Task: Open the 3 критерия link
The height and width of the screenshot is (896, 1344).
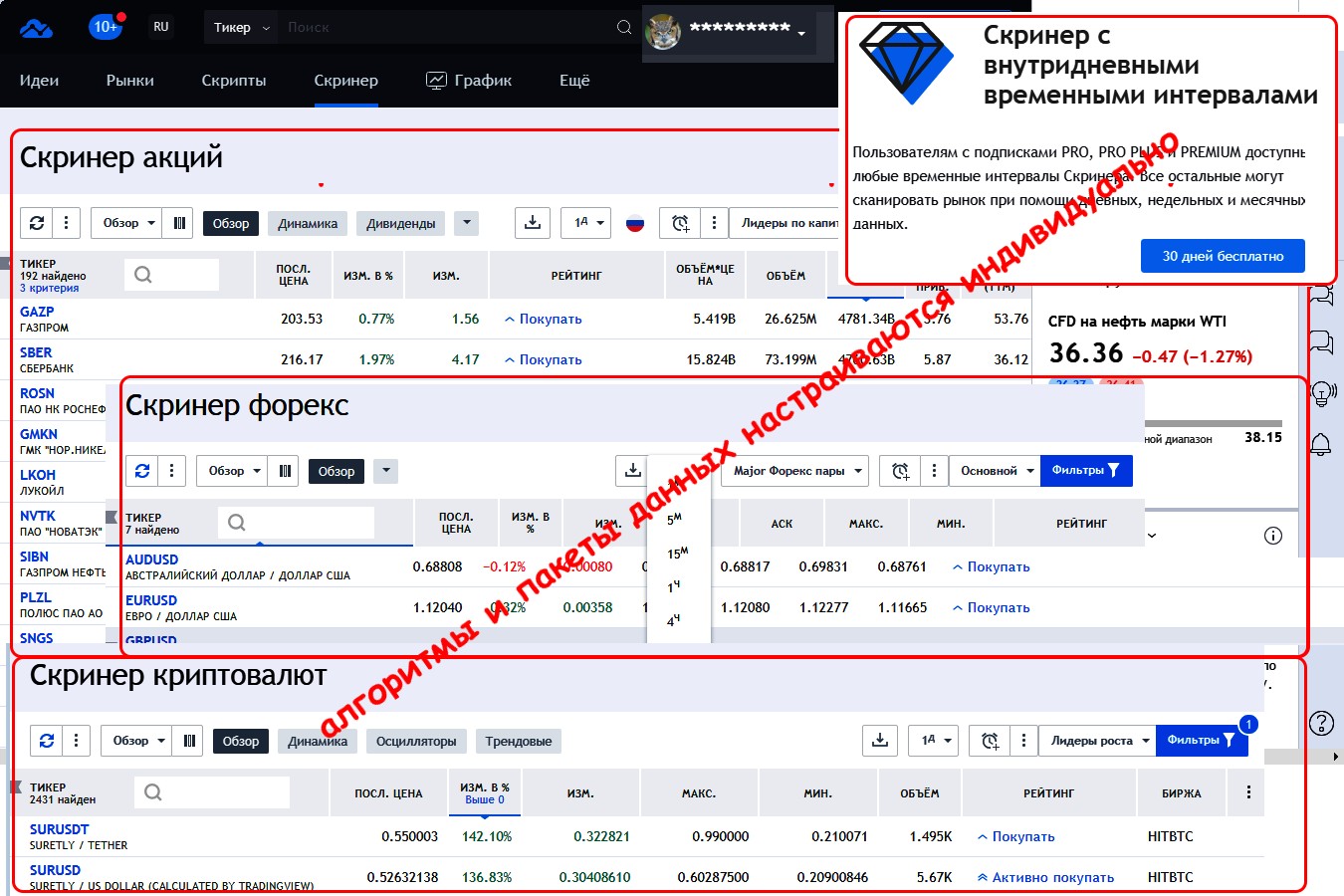Action: pyautogui.click(x=49, y=288)
